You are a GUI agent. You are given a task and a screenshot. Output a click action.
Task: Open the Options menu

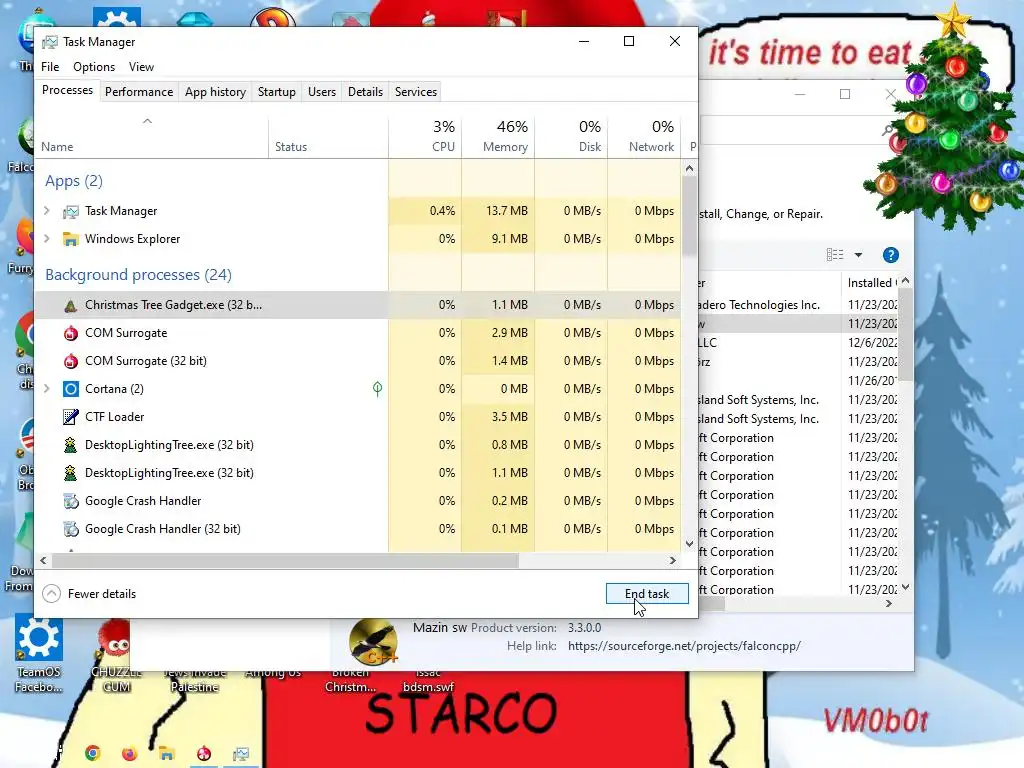(94, 67)
